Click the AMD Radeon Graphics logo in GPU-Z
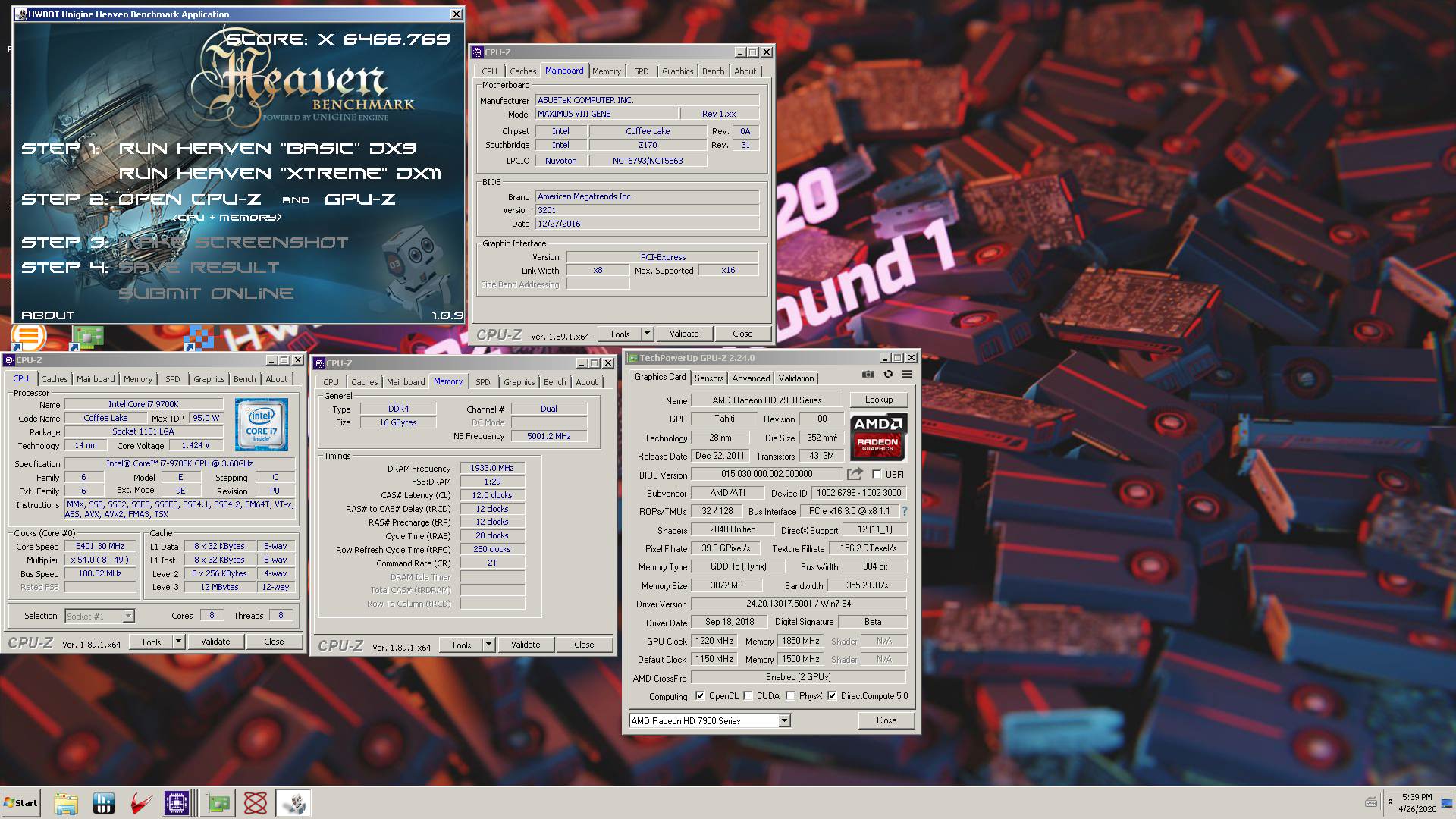Screen dimensions: 1456x819 pyautogui.click(x=877, y=437)
